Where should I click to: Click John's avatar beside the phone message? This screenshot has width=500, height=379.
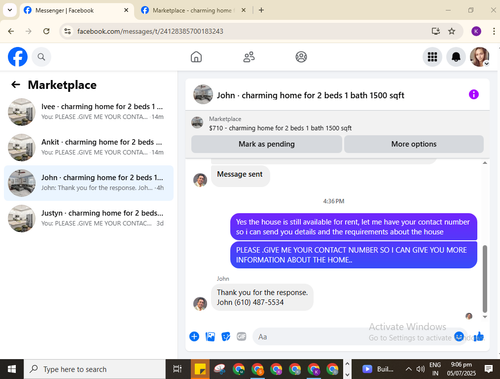[200, 304]
